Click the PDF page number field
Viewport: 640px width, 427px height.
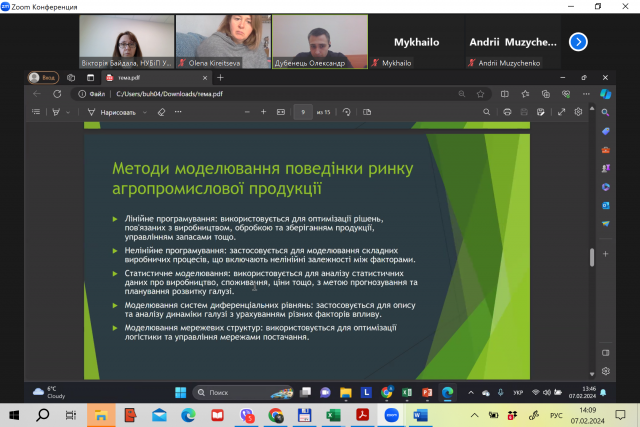coord(301,112)
